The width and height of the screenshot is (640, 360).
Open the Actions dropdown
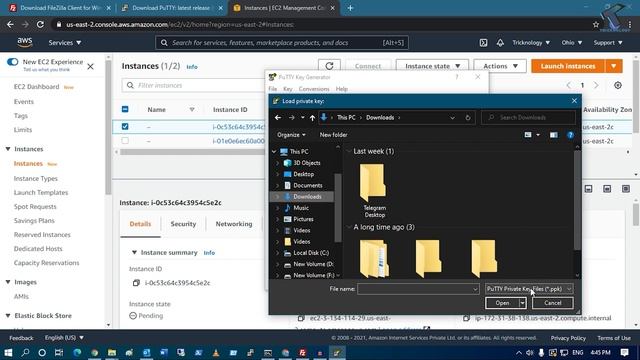coord(500,66)
